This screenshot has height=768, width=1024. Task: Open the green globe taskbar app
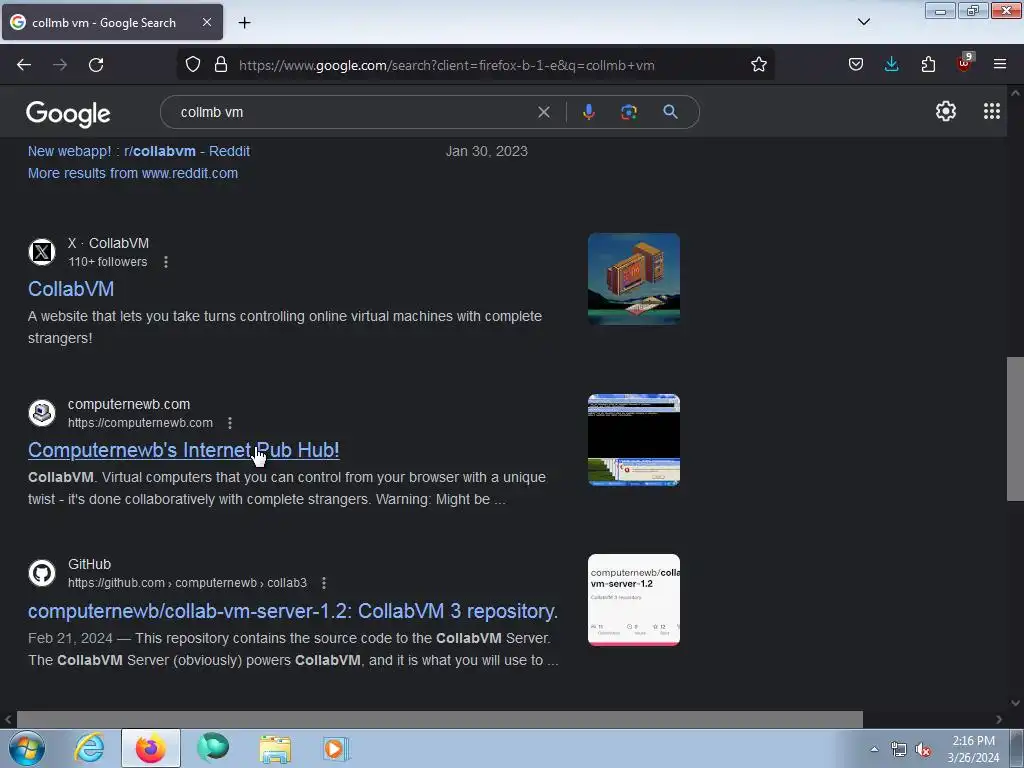(x=213, y=748)
